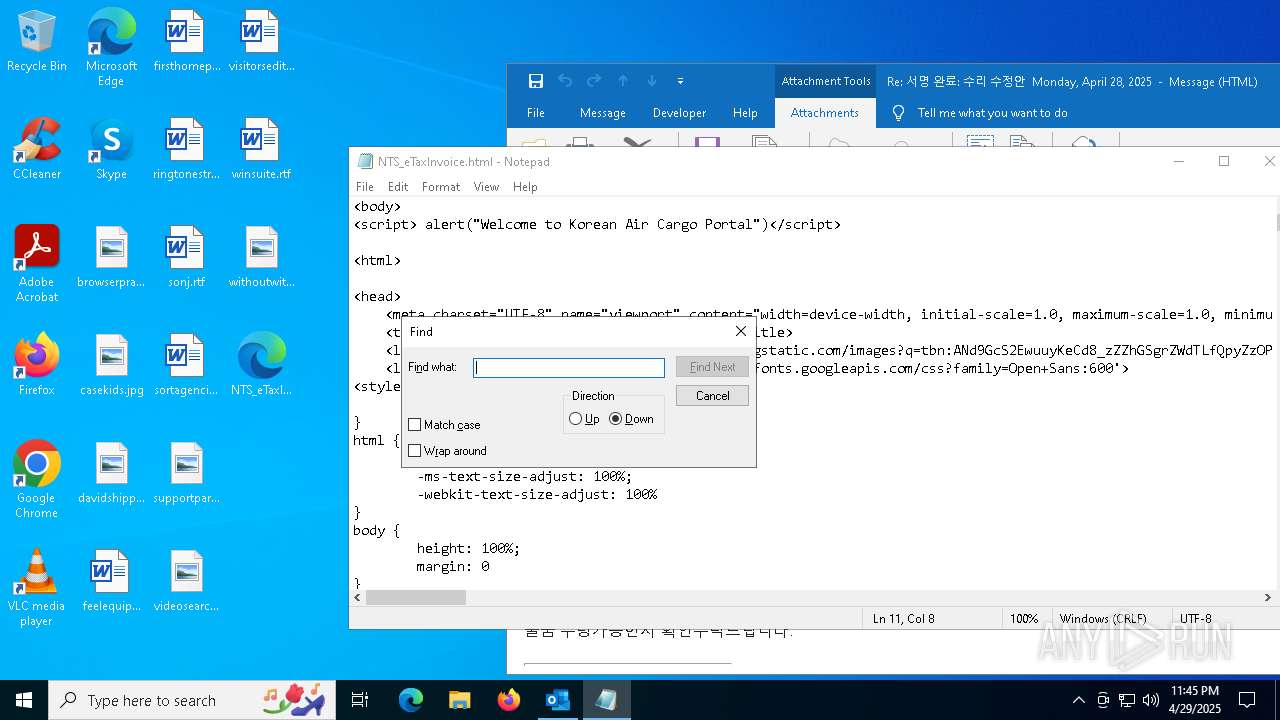Click the volume icon in system tray
Image resolution: width=1280 pixels, height=720 pixels.
point(1151,700)
